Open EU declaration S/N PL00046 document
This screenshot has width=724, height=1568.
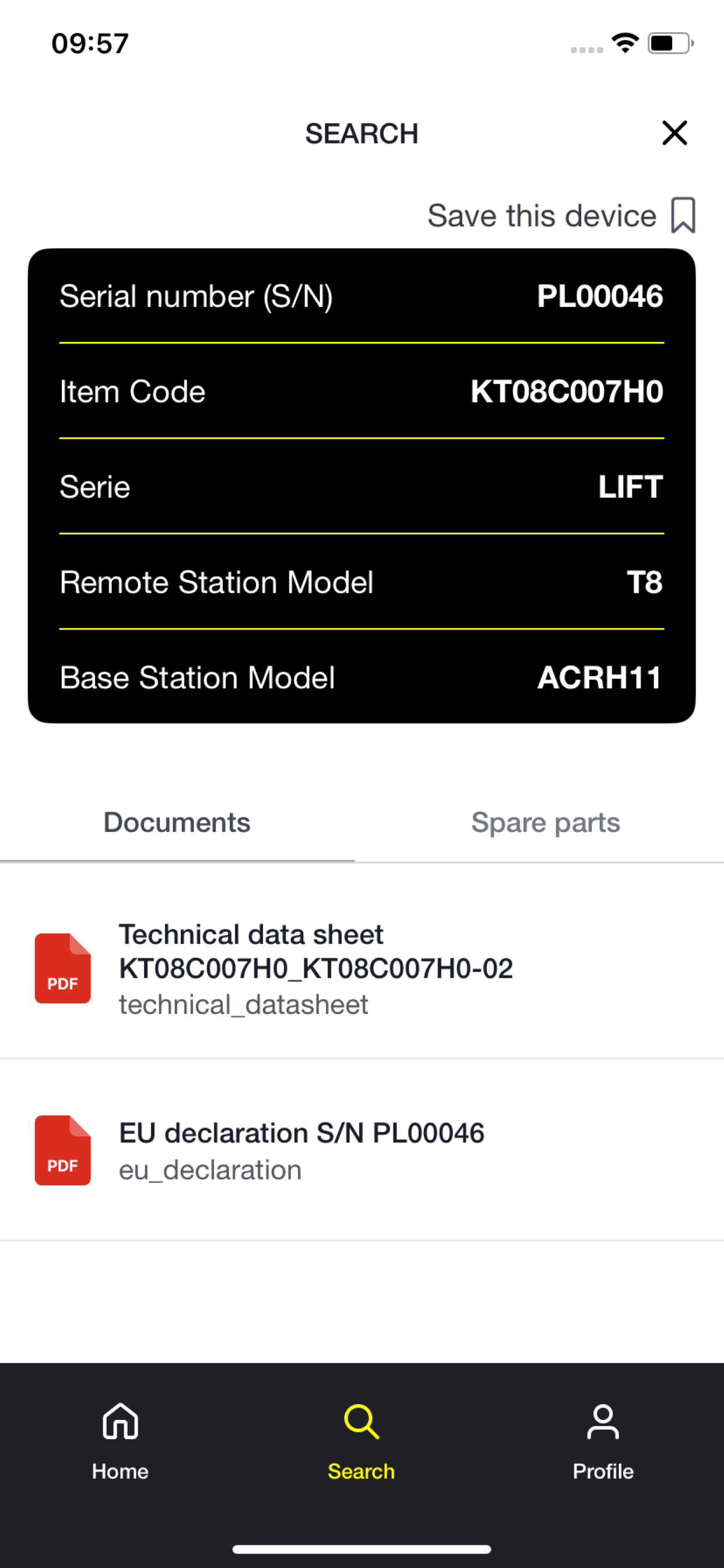(x=302, y=1150)
